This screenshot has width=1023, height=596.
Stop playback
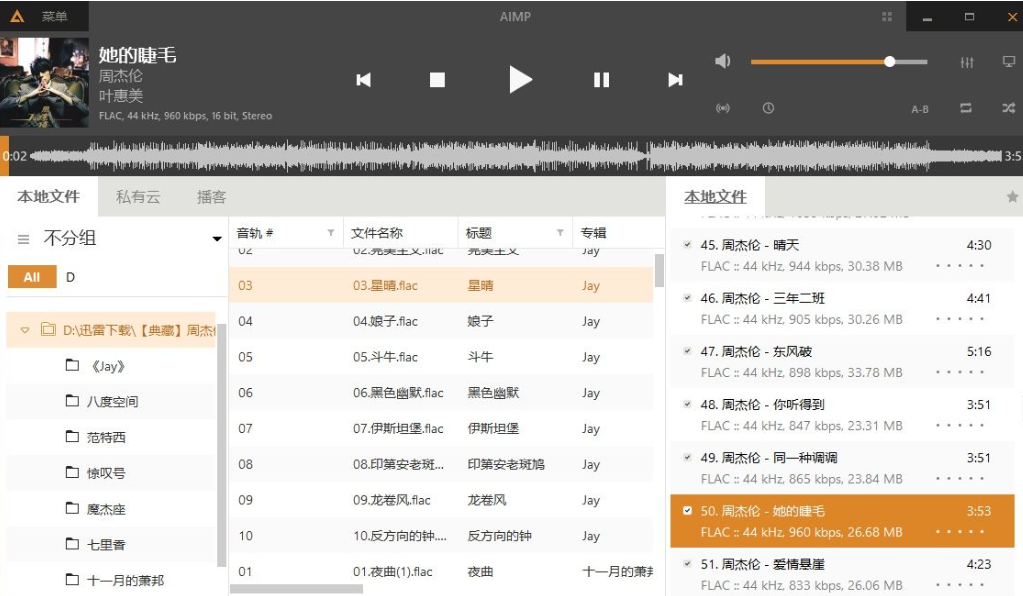tap(437, 80)
